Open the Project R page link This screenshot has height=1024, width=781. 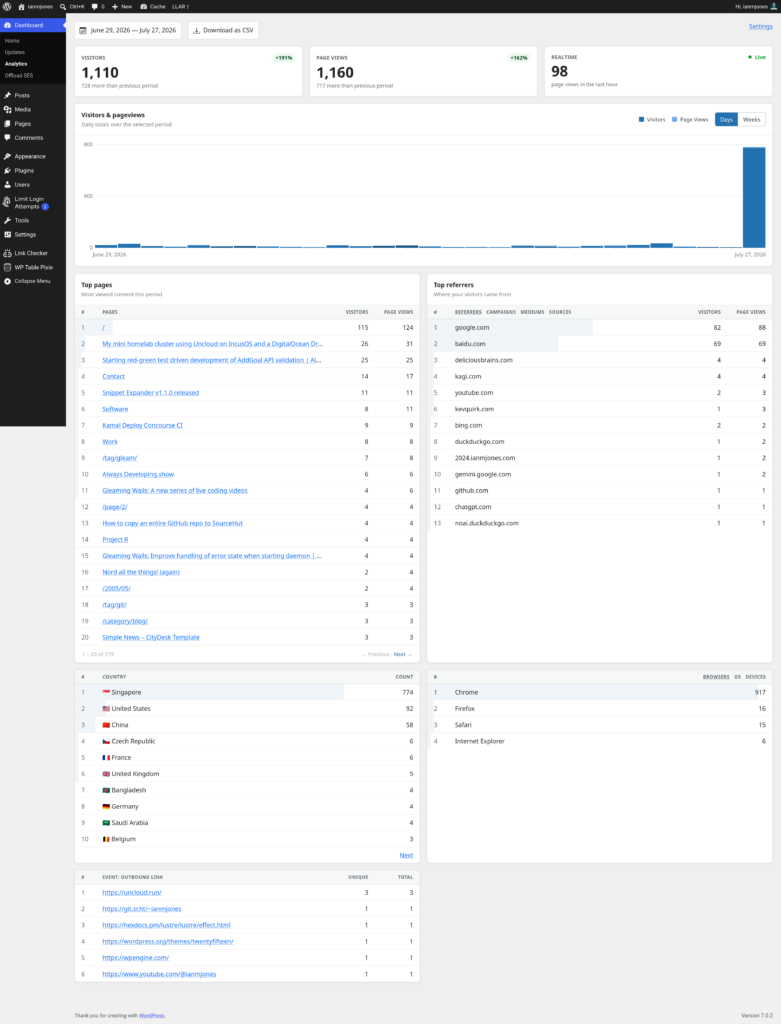coord(115,540)
